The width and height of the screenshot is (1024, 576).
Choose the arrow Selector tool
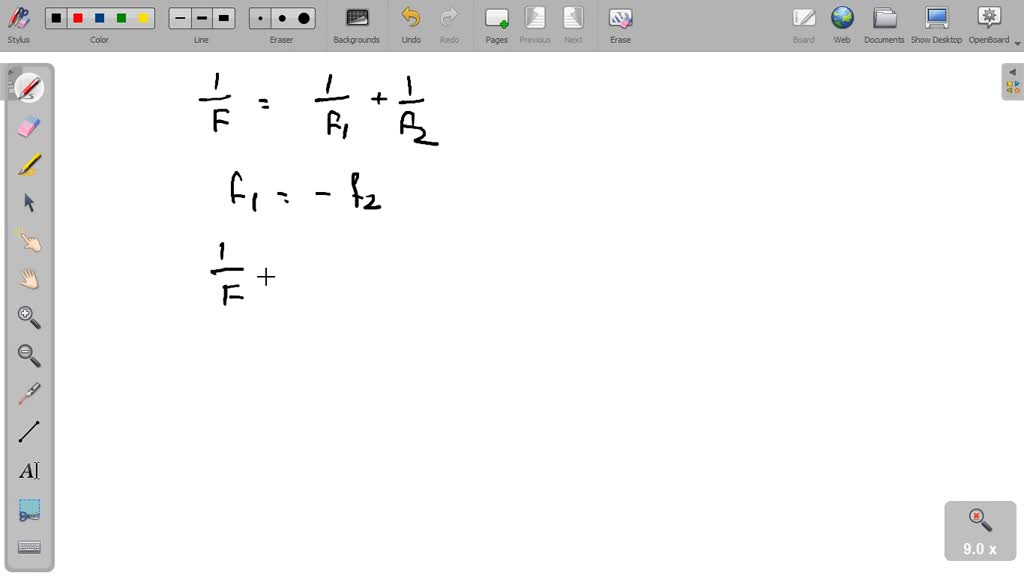[29, 202]
